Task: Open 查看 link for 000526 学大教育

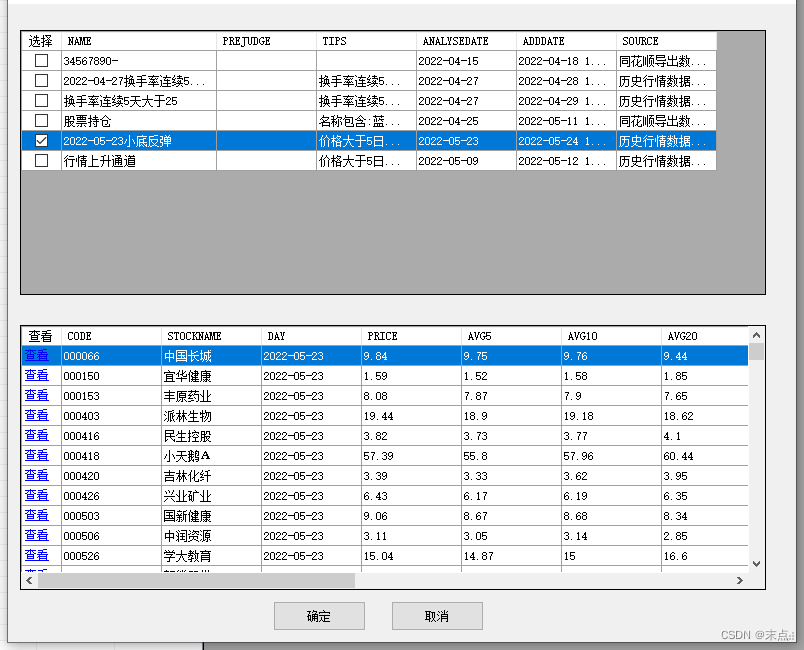Action: point(36,555)
